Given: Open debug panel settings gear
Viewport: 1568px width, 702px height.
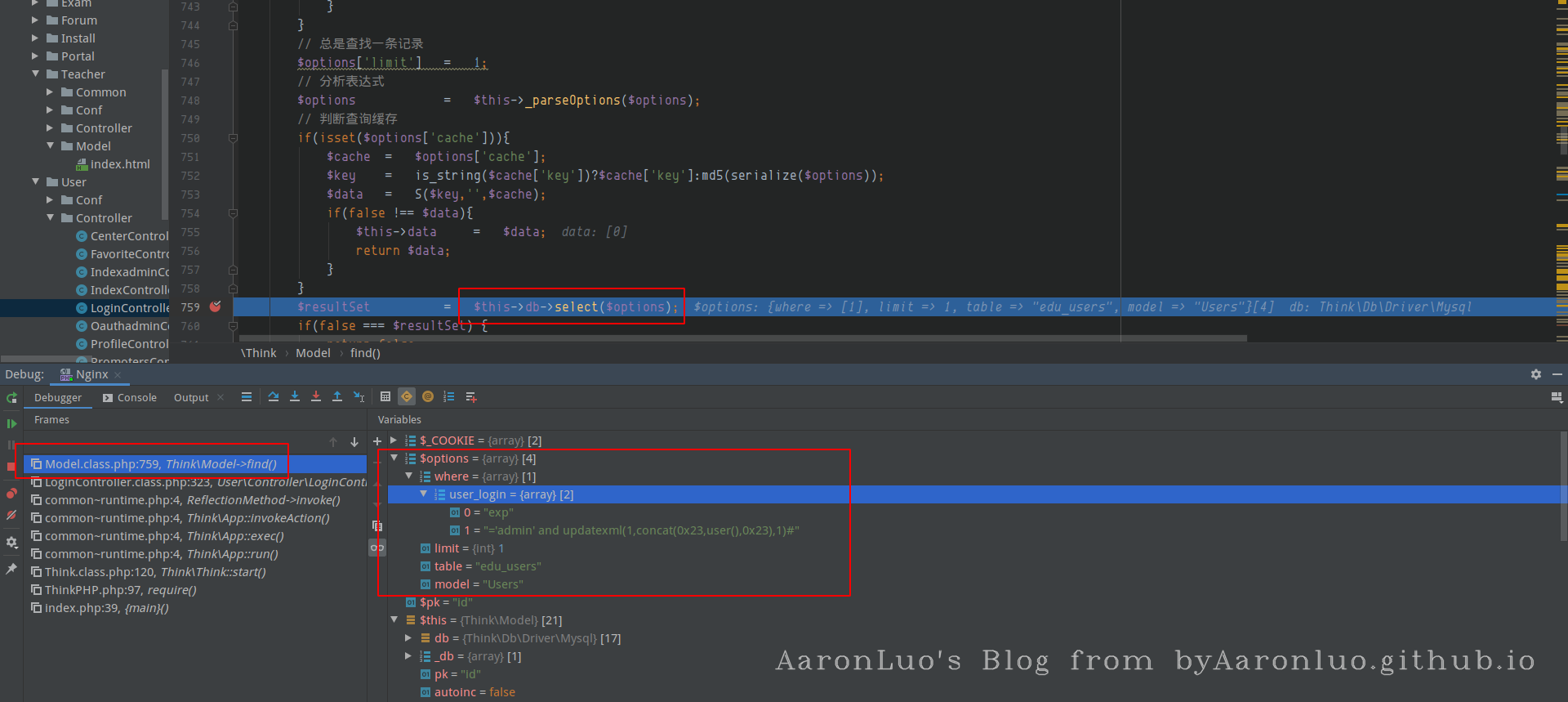Looking at the screenshot, I should pyautogui.click(x=1535, y=374).
